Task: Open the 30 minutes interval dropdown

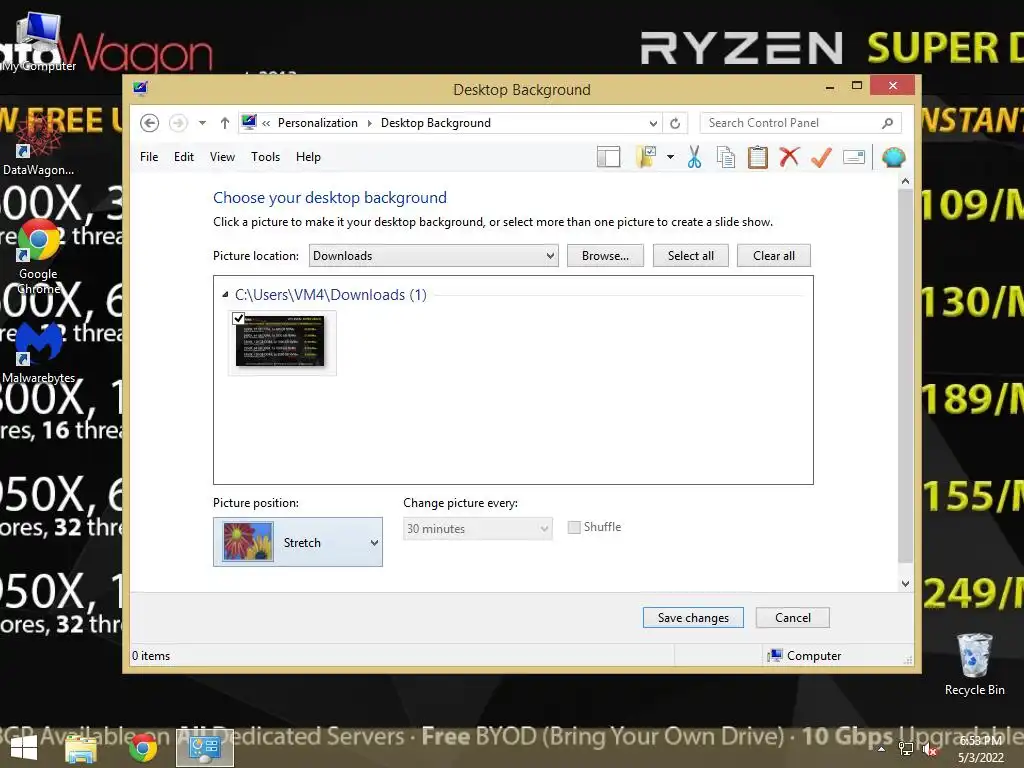Action: point(477,528)
